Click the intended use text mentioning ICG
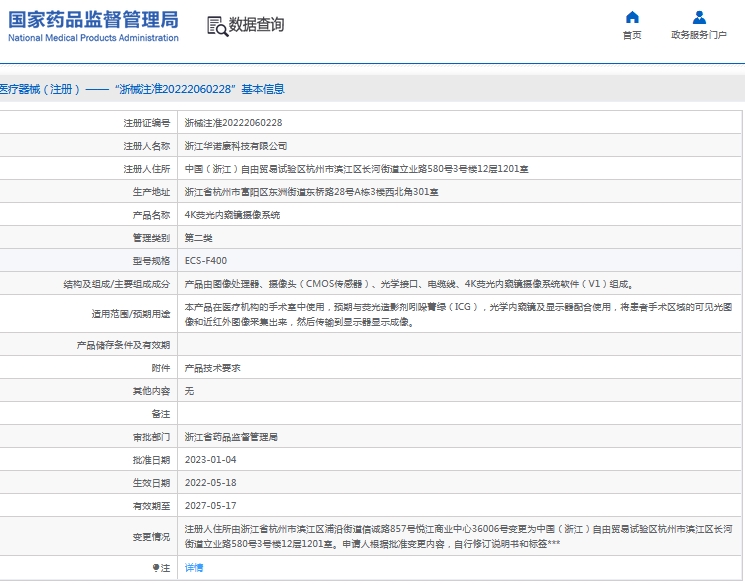 tap(458, 315)
